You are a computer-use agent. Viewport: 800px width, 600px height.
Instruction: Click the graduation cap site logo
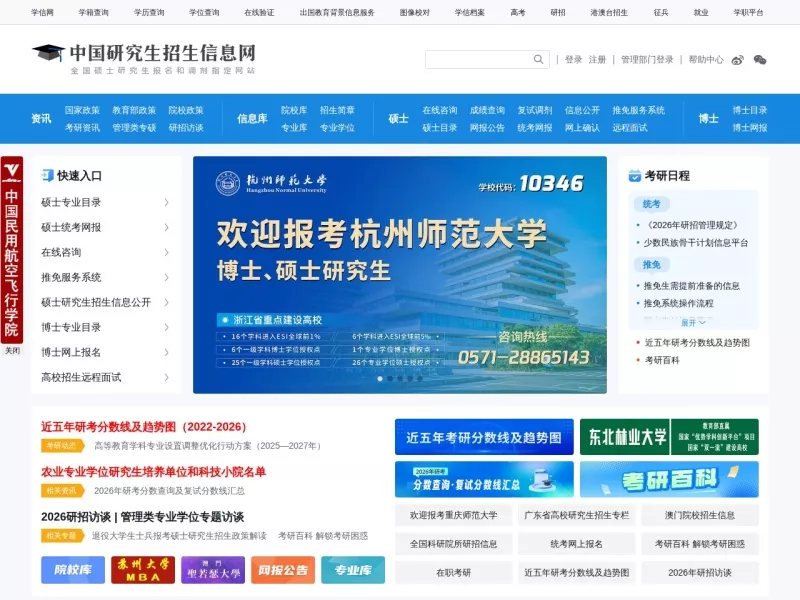pos(48,53)
